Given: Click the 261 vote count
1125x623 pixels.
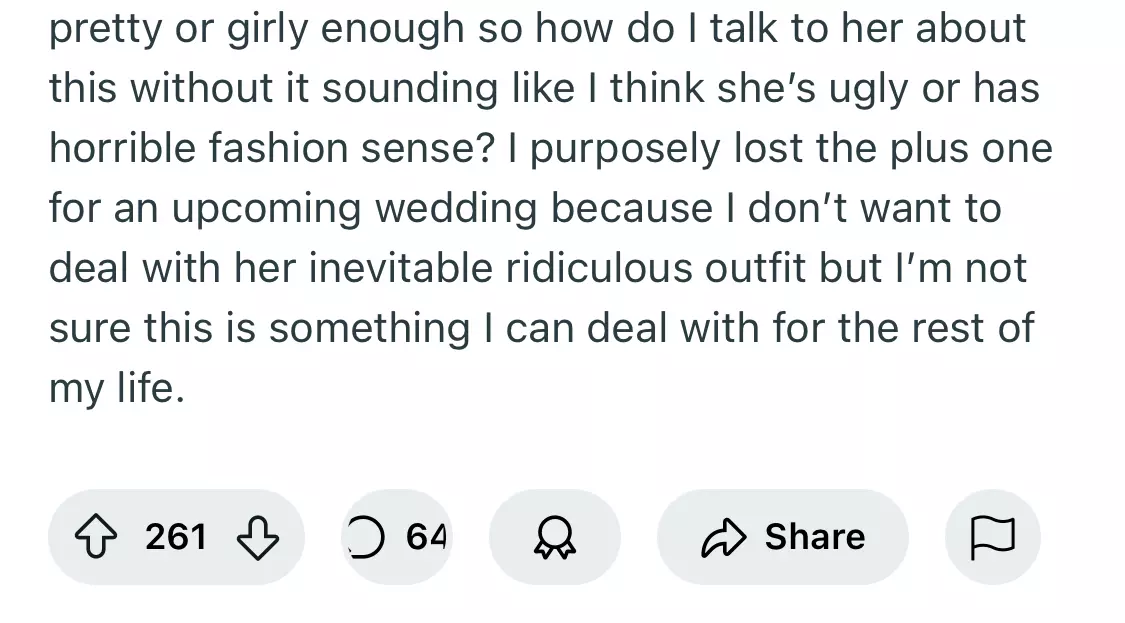Looking at the screenshot, I should pyautogui.click(x=176, y=538).
